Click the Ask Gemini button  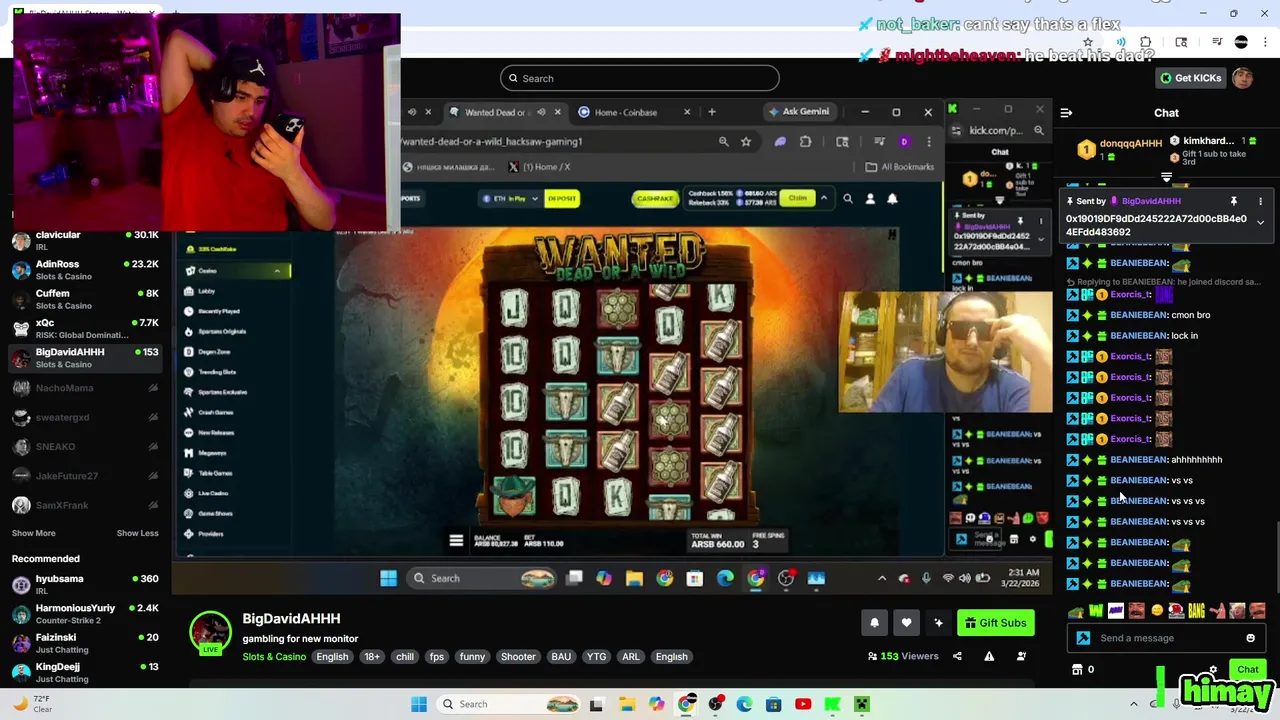coord(800,112)
